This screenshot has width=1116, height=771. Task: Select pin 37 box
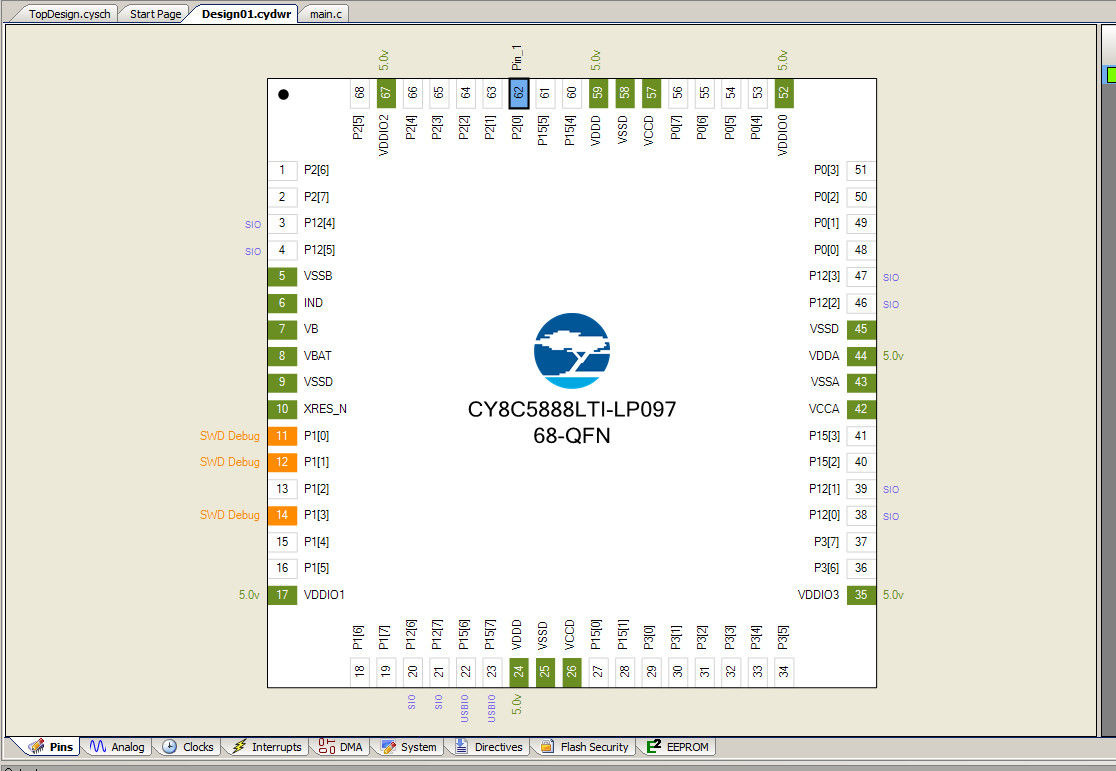tap(861, 542)
